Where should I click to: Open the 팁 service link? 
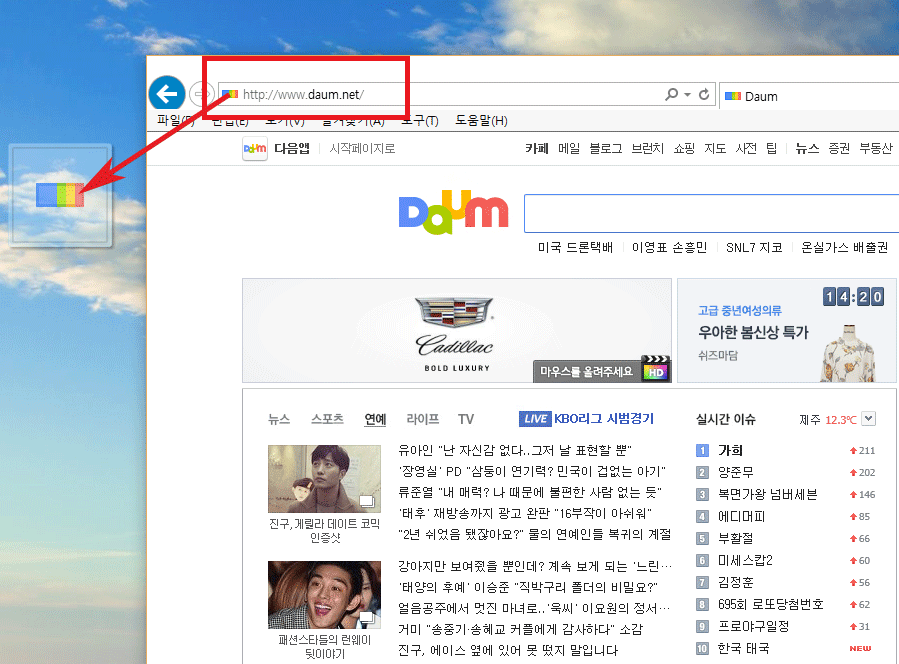pyautogui.click(x=772, y=149)
